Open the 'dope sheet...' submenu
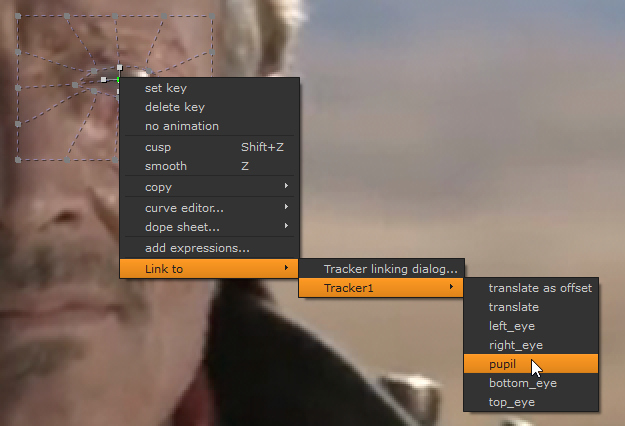This screenshot has width=625, height=426. click(180, 227)
